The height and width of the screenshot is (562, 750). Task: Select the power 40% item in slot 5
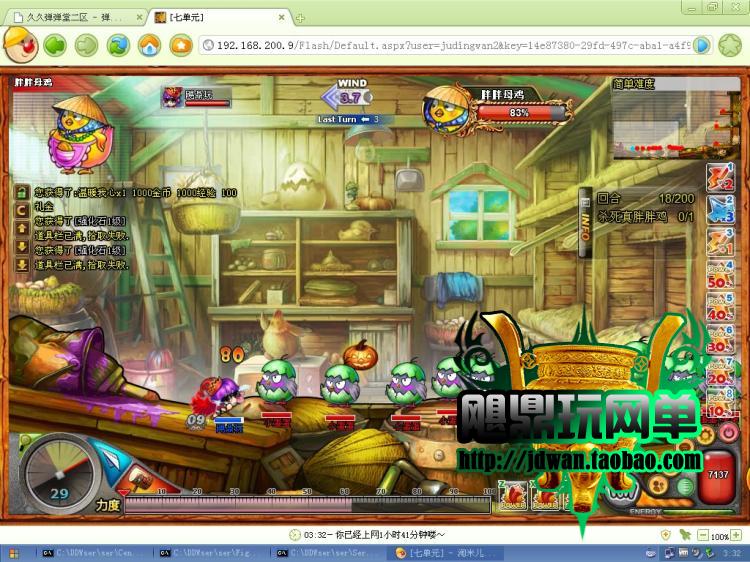(x=720, y=307)
